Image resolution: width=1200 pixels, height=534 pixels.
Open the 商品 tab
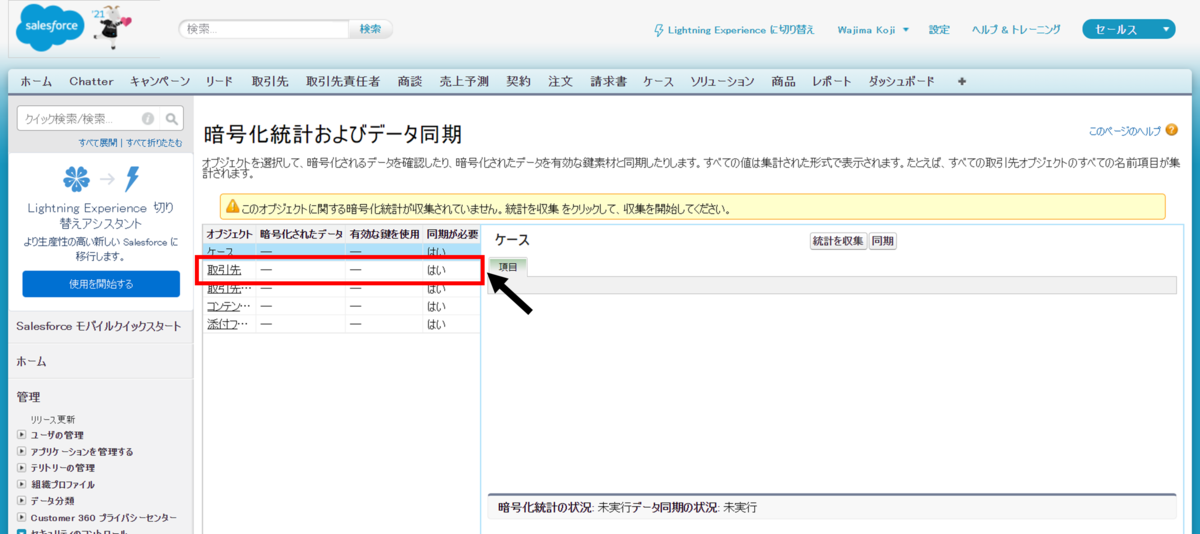point(783,81)
